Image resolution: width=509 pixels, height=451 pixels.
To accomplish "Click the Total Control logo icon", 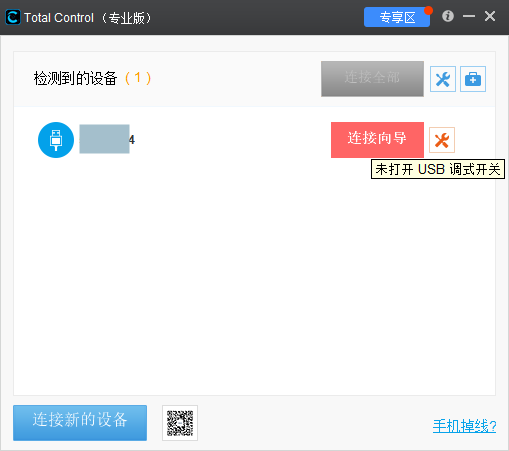I will pos(13,17).
